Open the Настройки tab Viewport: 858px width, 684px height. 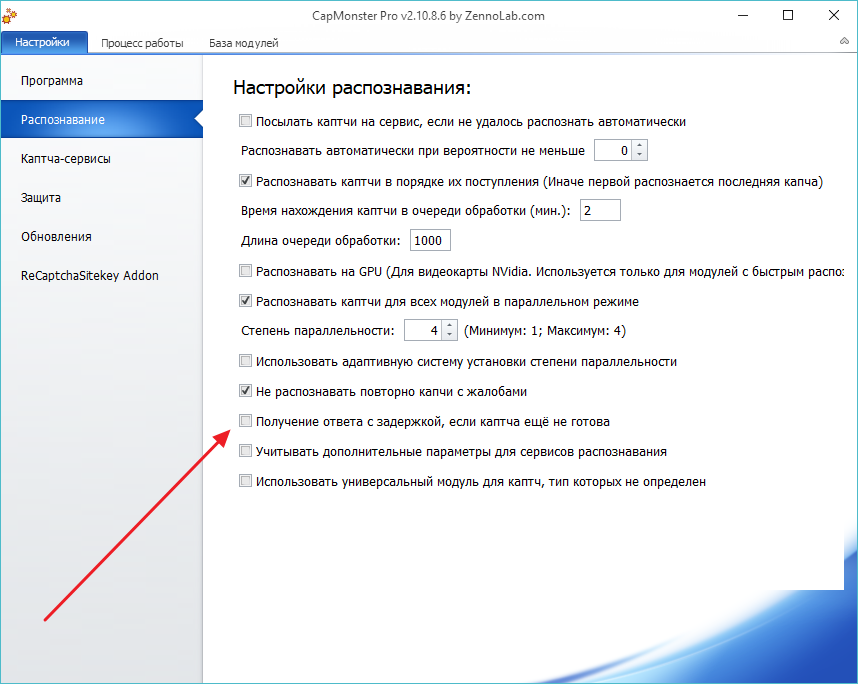point(43,42)
